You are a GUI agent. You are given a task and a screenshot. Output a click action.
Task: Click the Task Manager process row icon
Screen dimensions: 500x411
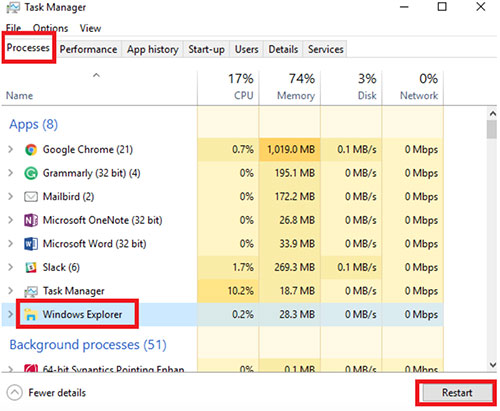click(x=31, y=291)
